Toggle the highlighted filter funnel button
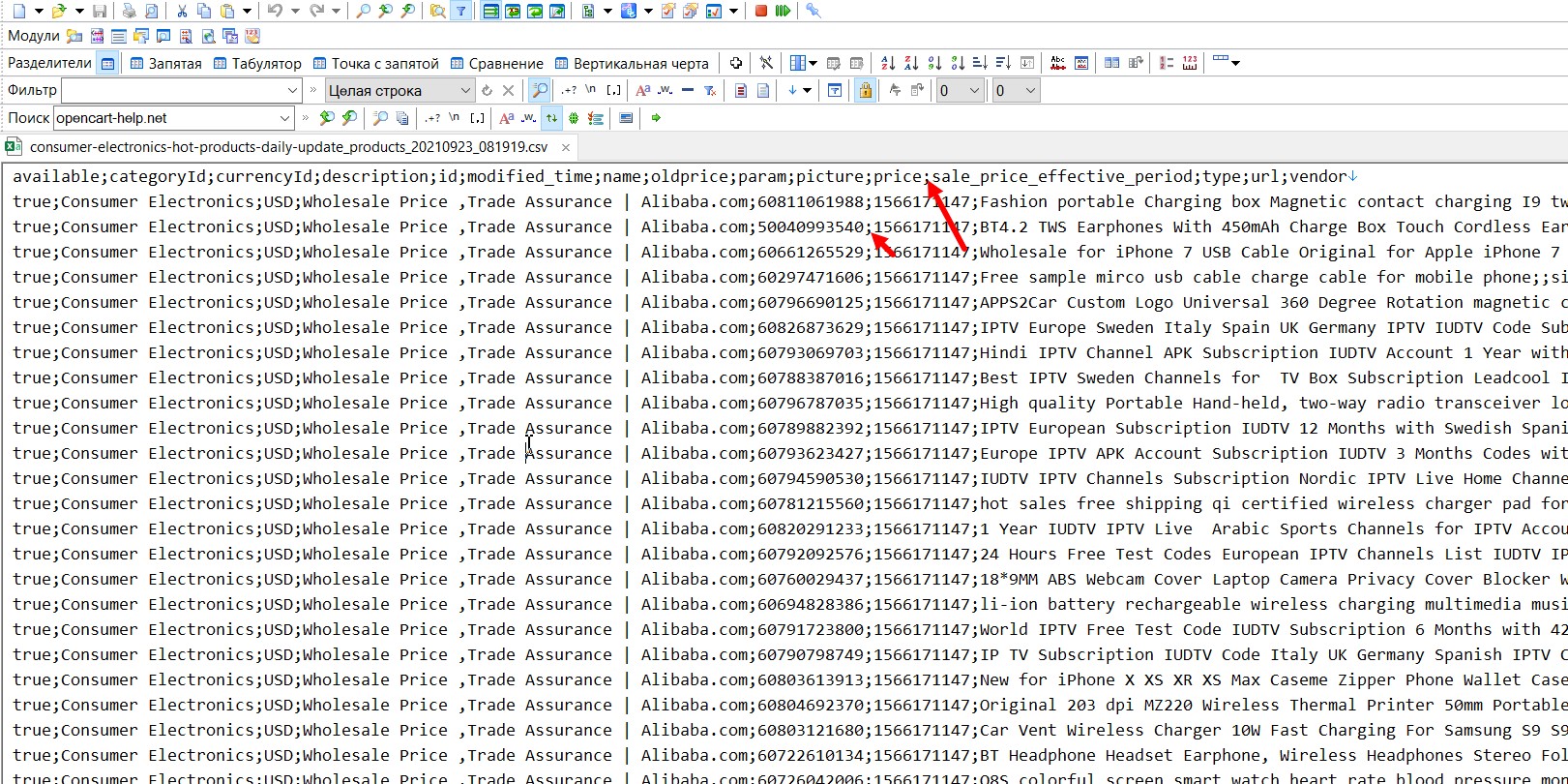The height and width of the screenshot is (784, 1568). 461,11
